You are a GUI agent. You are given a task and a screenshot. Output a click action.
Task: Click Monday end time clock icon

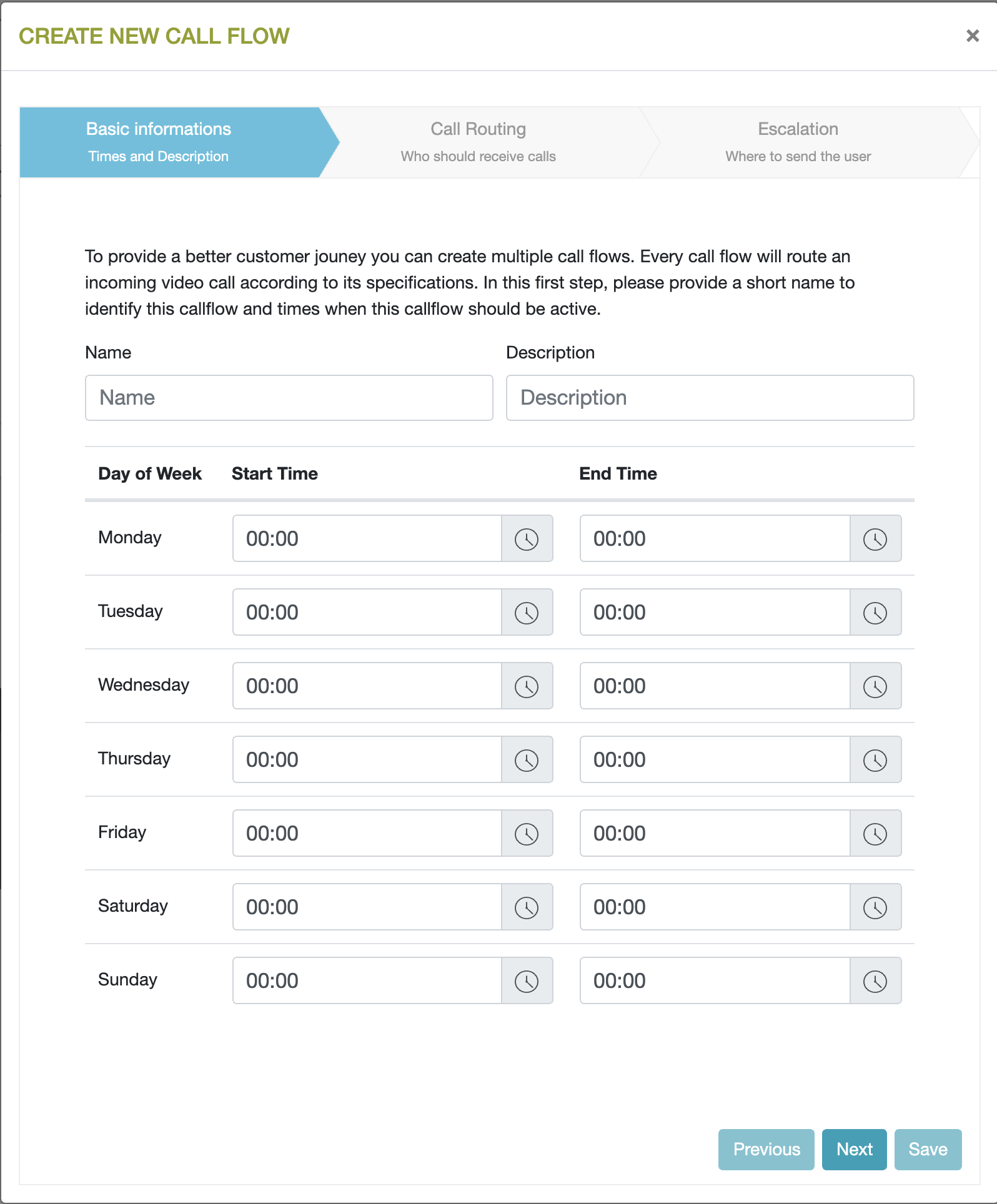875,539
